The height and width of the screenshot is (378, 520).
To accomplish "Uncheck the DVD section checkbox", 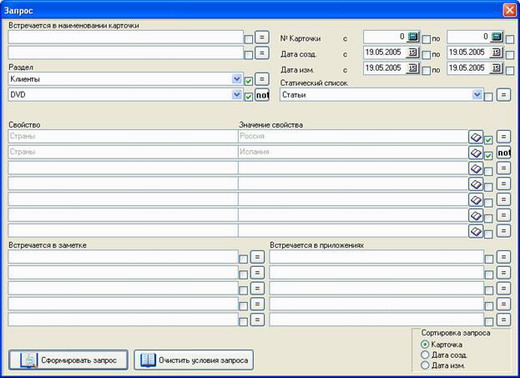I will [248, 97].
